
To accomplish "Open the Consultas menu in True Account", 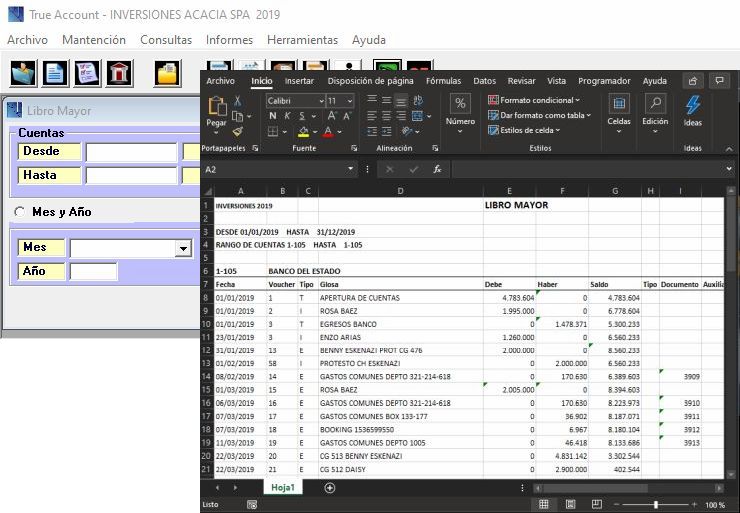I will coord(166,40).
